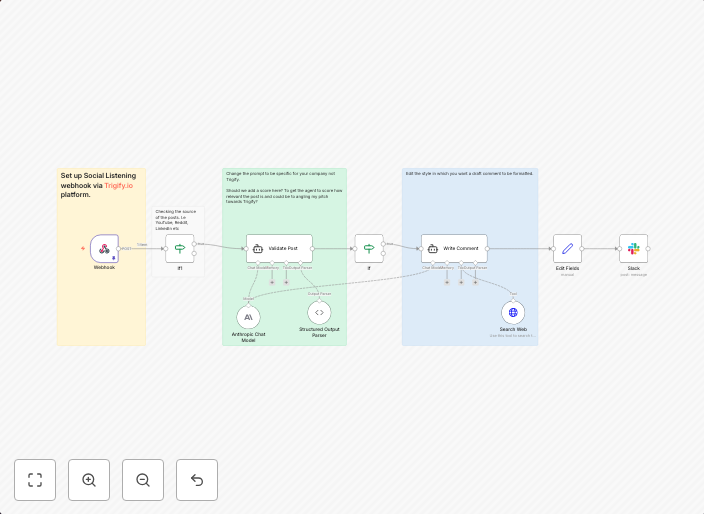Open the Structured Output Parser node

point(319,313)
